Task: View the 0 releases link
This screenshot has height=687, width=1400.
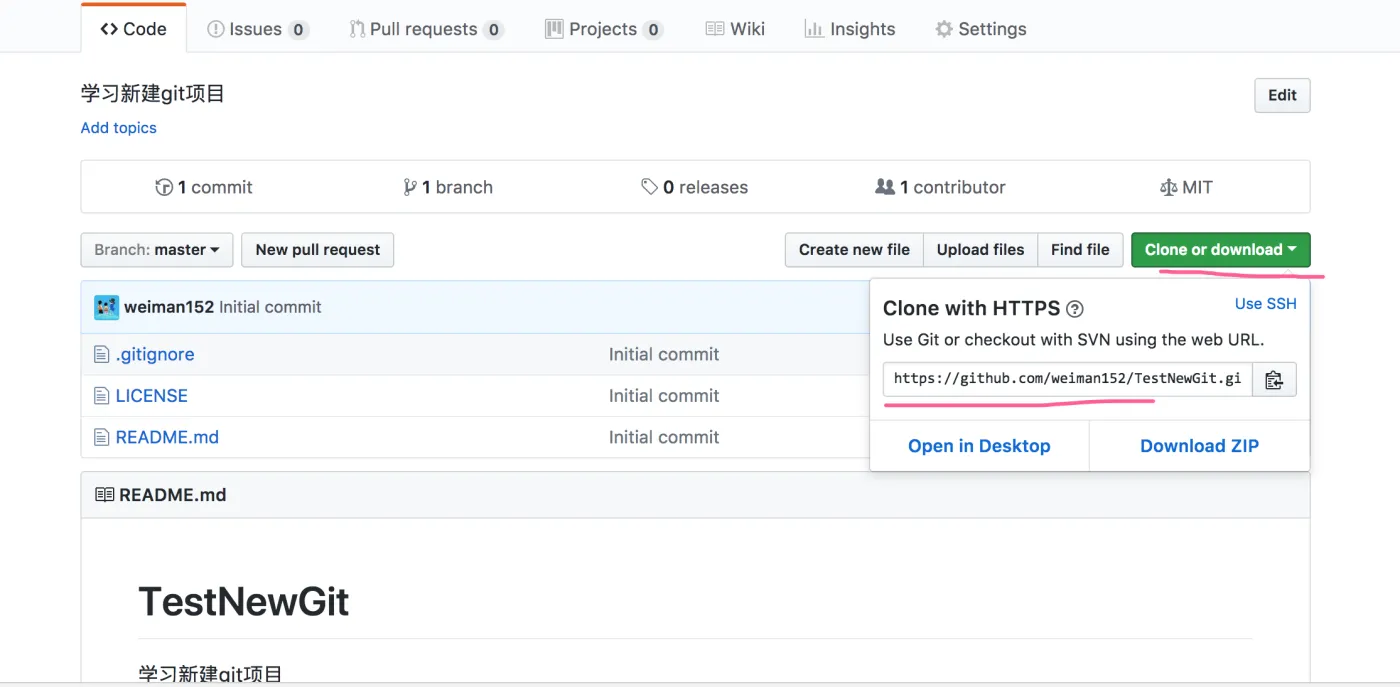Action: pyautogui.click(x=695, y=187)
